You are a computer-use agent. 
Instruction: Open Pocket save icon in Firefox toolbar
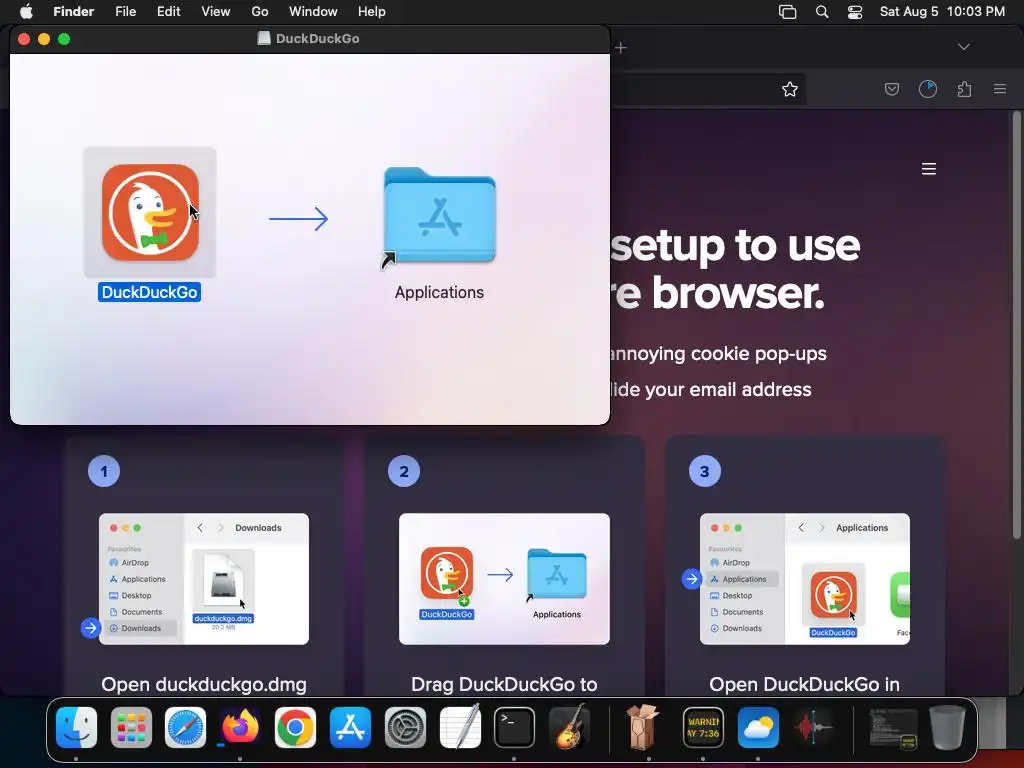(891, 89)
